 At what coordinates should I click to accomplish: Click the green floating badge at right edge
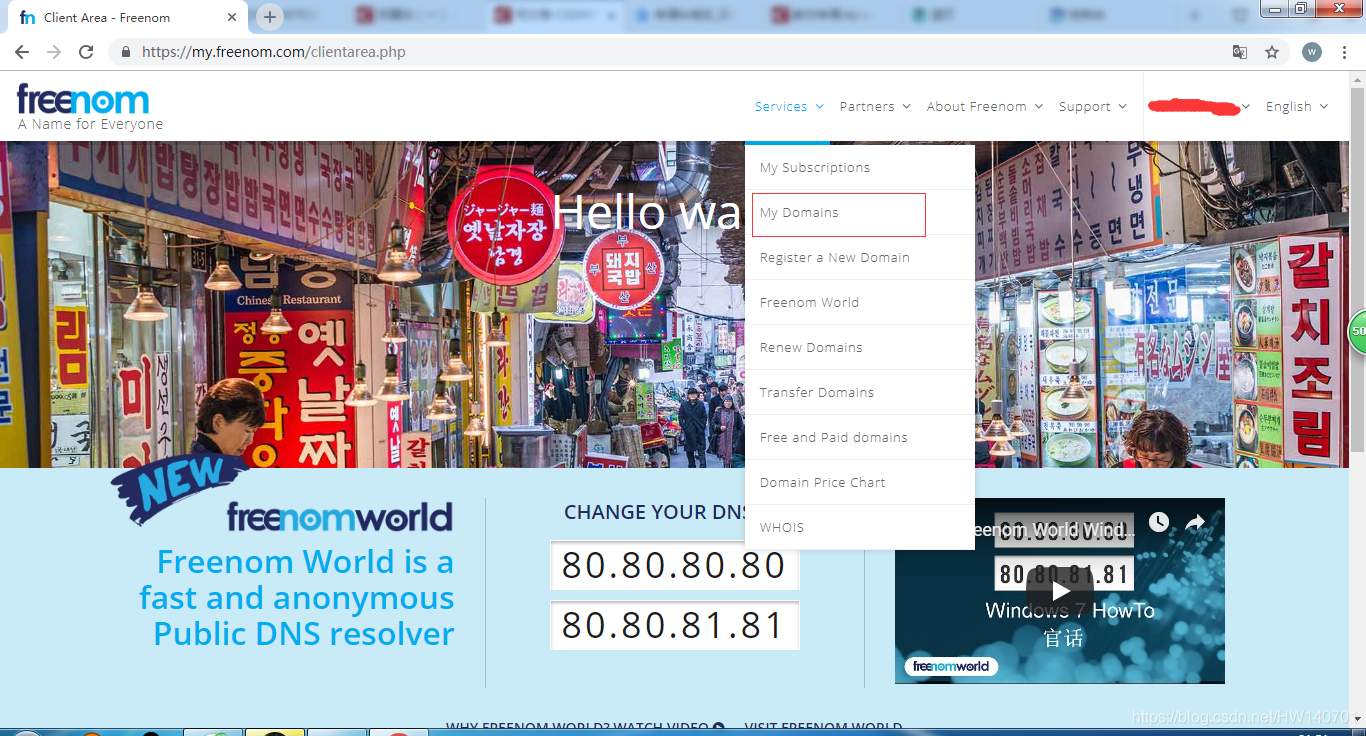(x=1356, y=331)
